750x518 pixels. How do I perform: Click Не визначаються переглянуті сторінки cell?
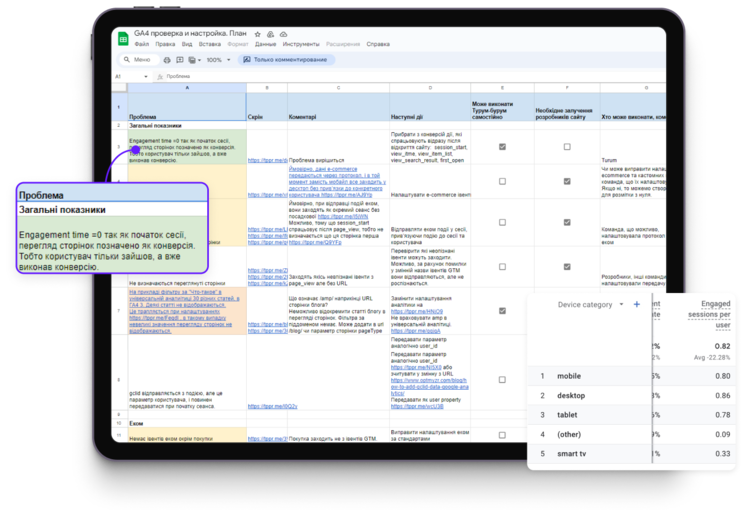[187, 267]
